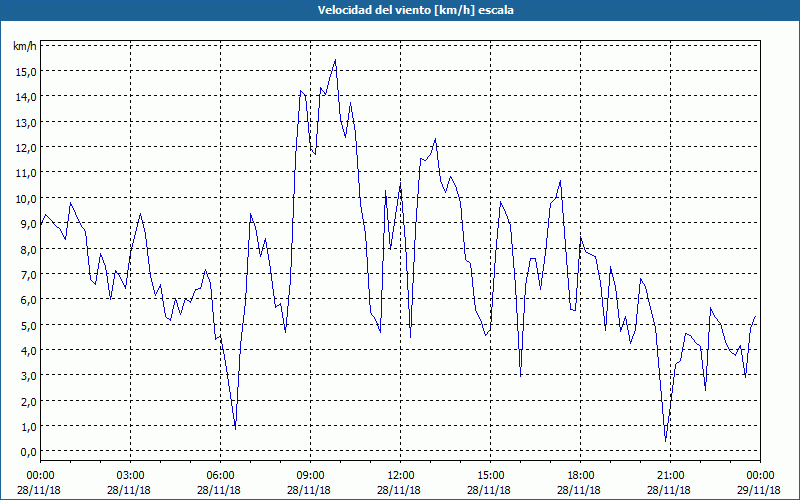Click the '03:00' time axis label
This screenshot has width=800, height=500.
(131, 476)
